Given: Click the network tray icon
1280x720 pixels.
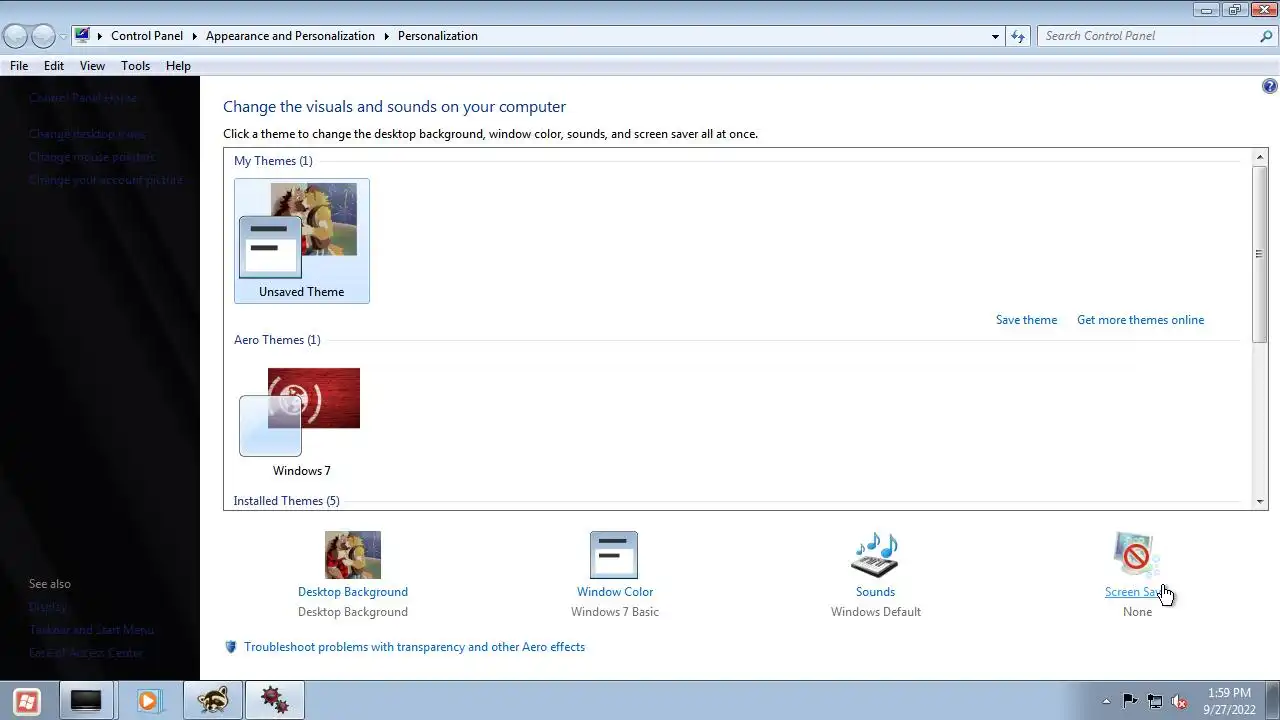Looking at the screenshot, I should click(1154, 701).
